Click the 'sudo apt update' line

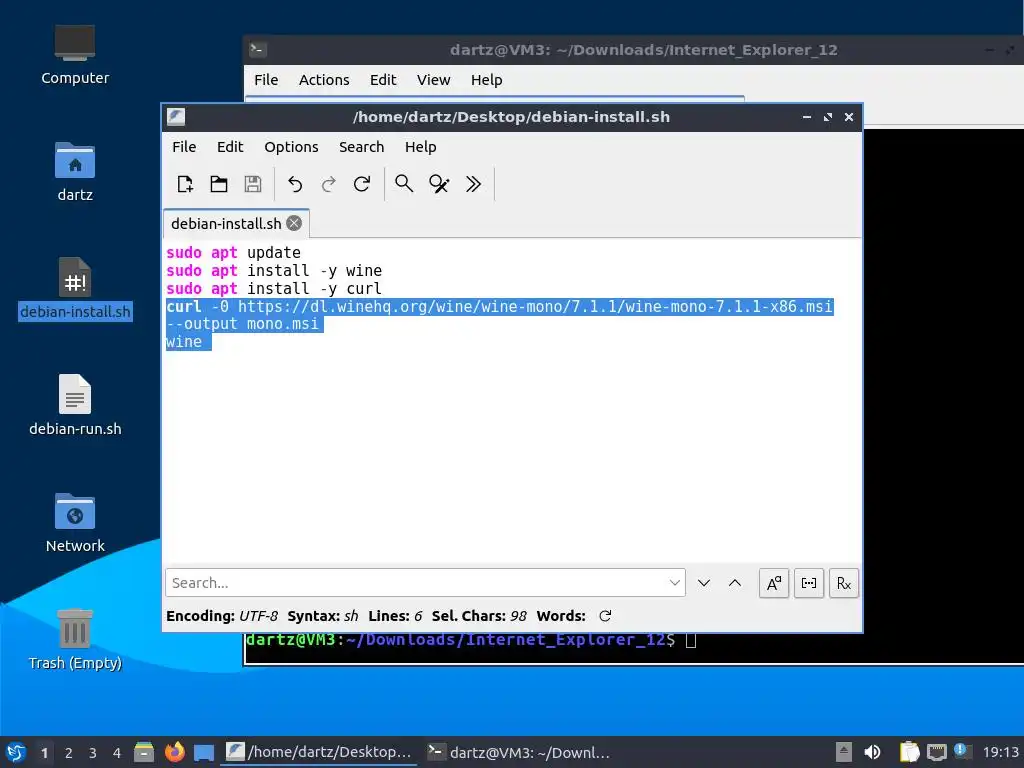[233, 252]
